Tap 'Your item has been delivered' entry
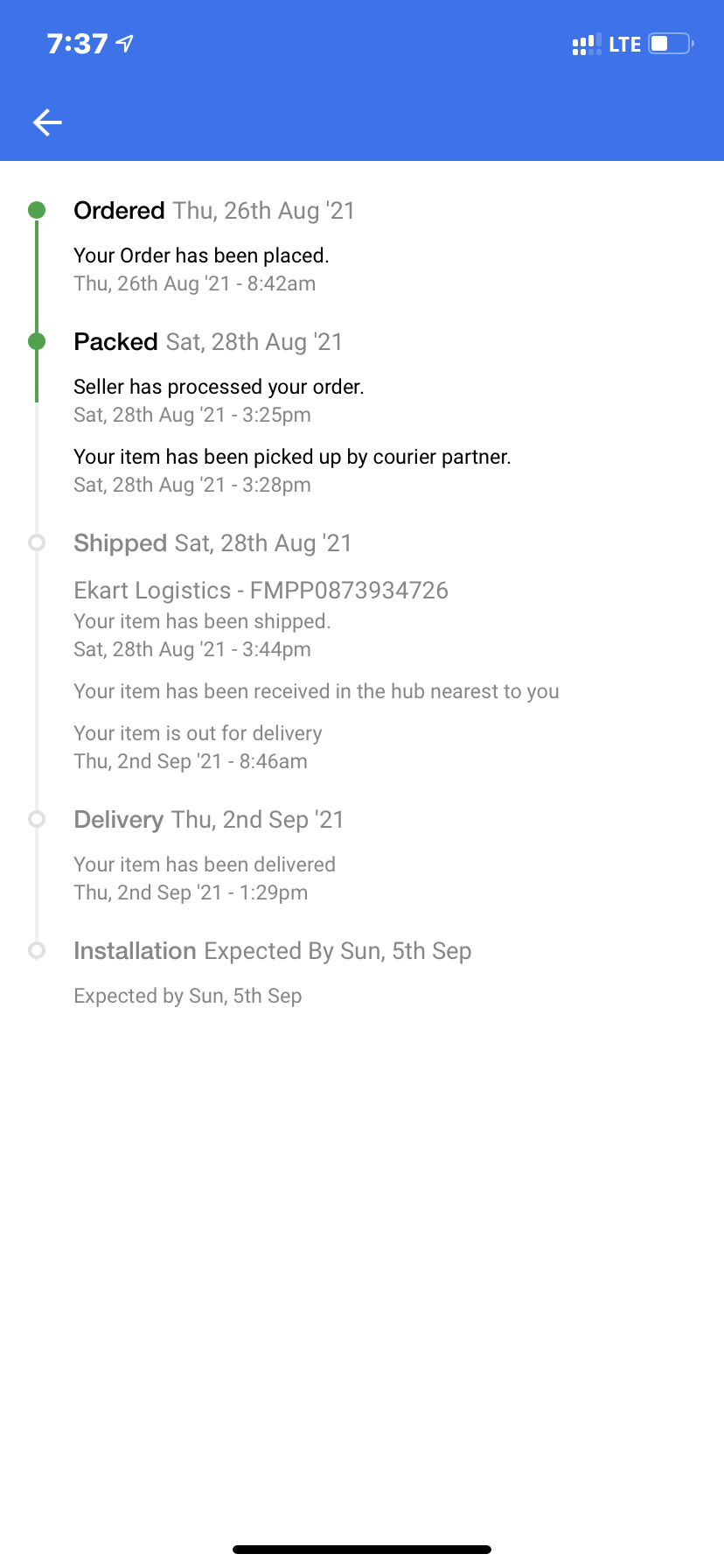Screen dimensions: 724x1568 [x=205, y=864]
